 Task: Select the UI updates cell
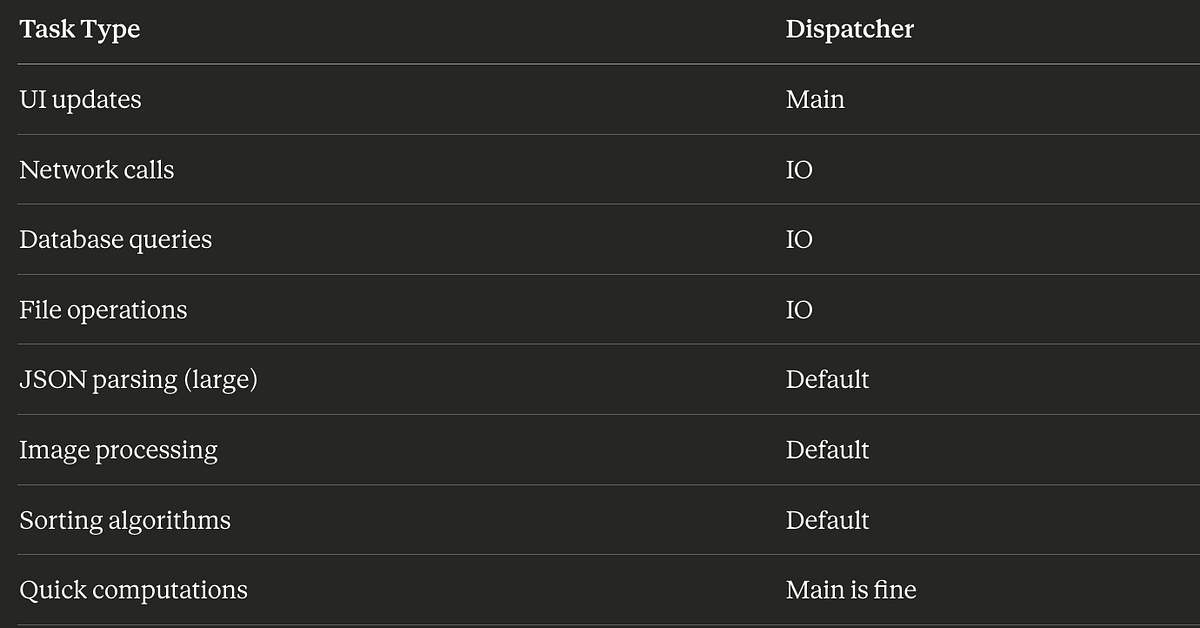80,100
